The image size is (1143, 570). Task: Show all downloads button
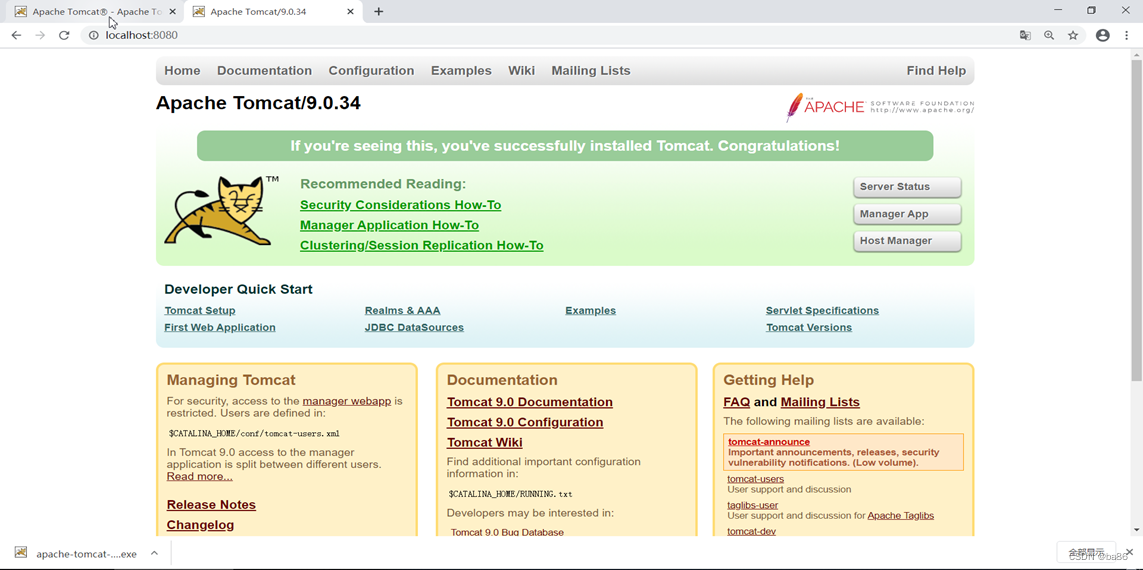[x=1086, y=552]
